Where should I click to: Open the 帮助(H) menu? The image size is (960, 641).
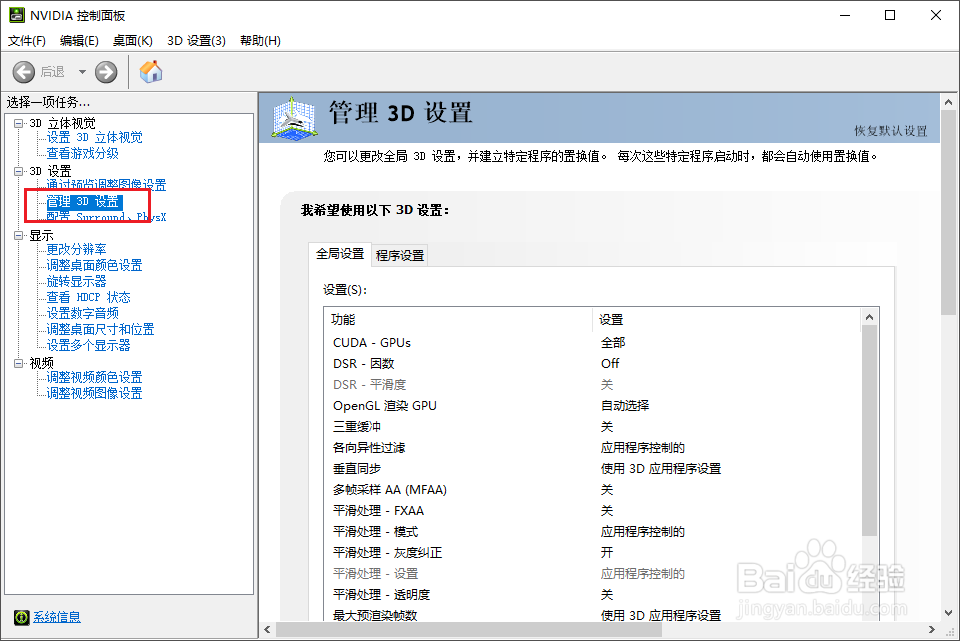tap(260, 40)
